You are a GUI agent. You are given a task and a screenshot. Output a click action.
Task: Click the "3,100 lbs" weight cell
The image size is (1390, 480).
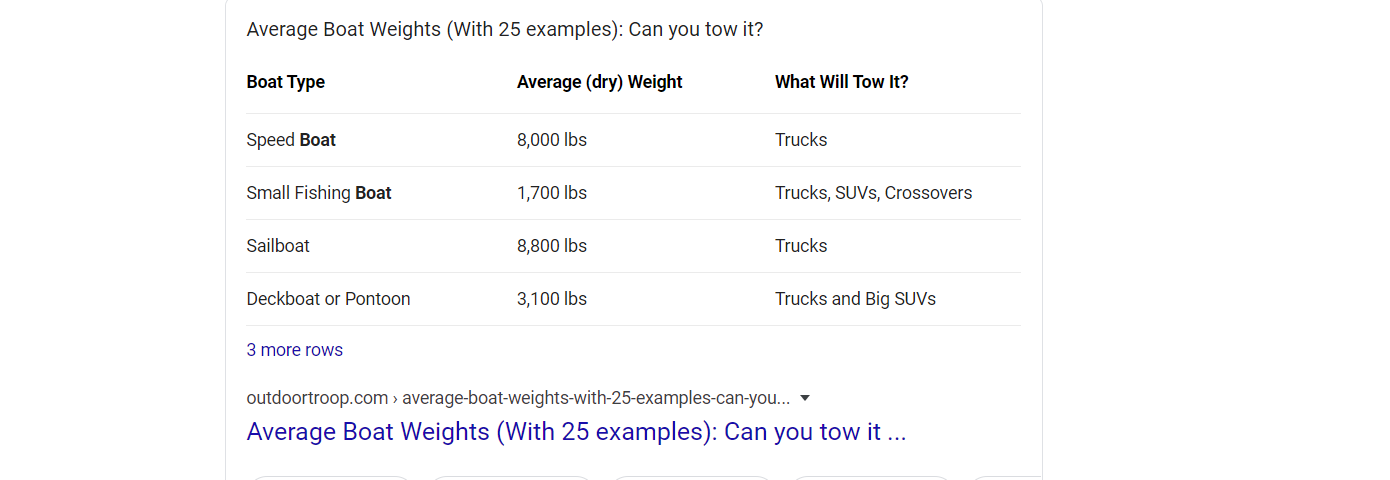(551, 299)
